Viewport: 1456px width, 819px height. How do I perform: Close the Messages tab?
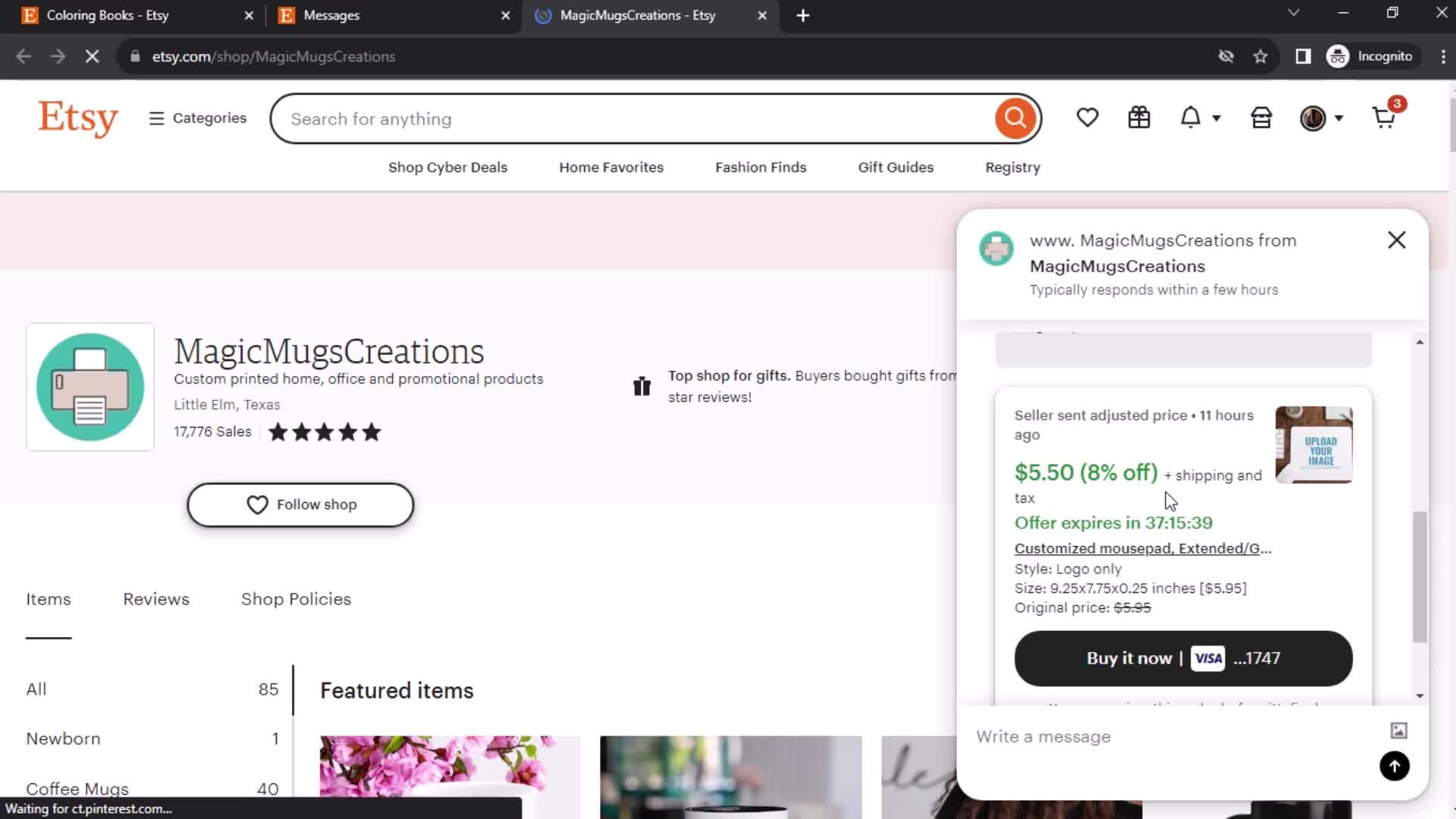[506, 15]
